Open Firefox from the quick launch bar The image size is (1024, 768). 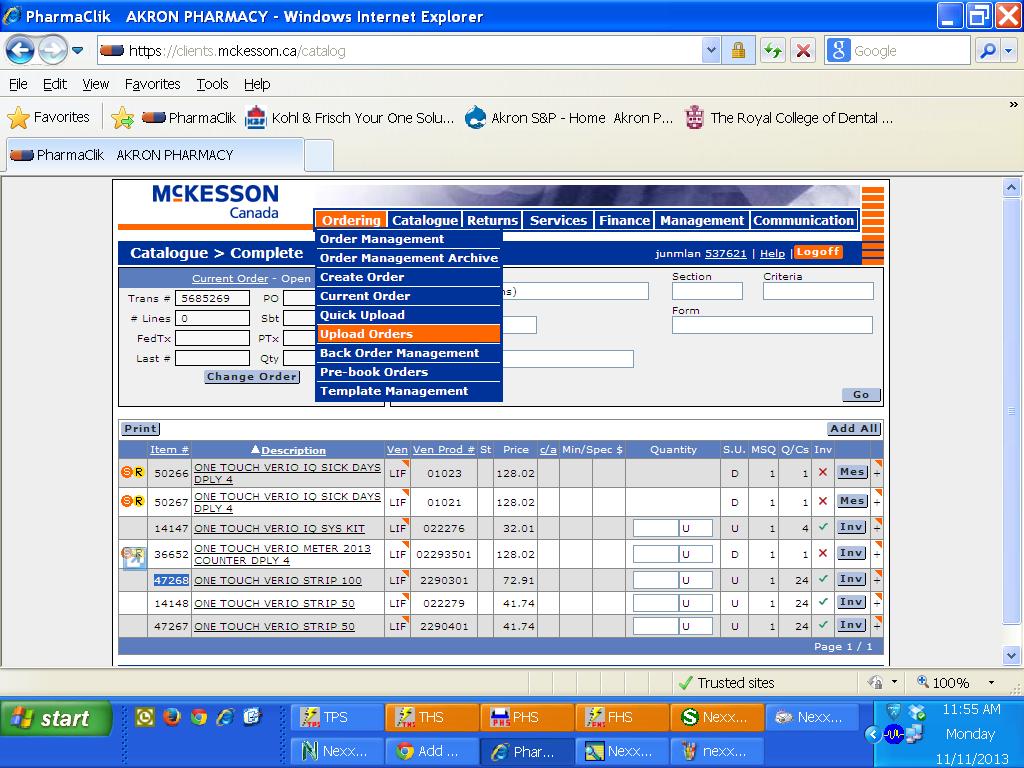tap(172, 717)
